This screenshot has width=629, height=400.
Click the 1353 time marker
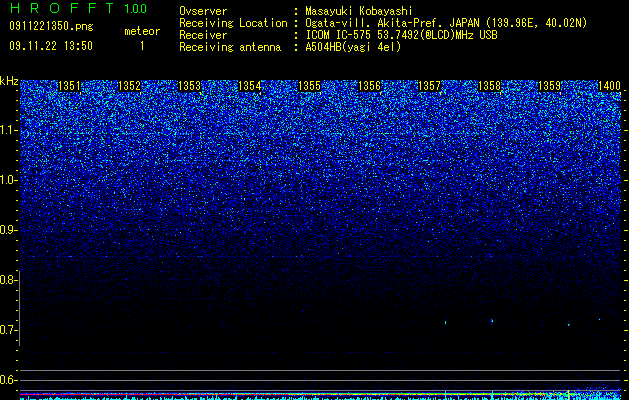pyautogui.click(x=189, y=86)
